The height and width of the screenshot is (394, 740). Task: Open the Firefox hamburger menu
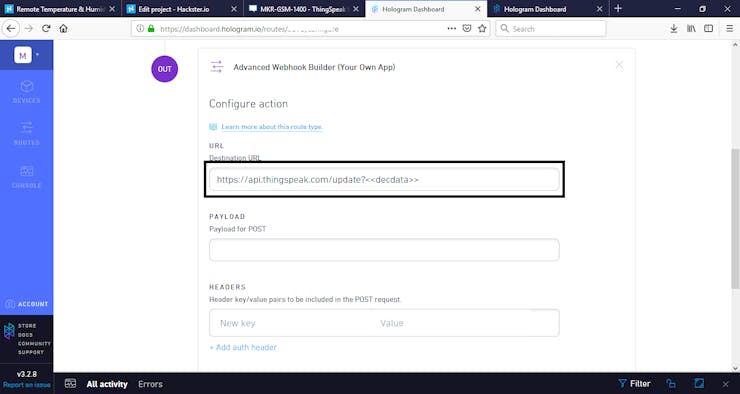[729, 29]
